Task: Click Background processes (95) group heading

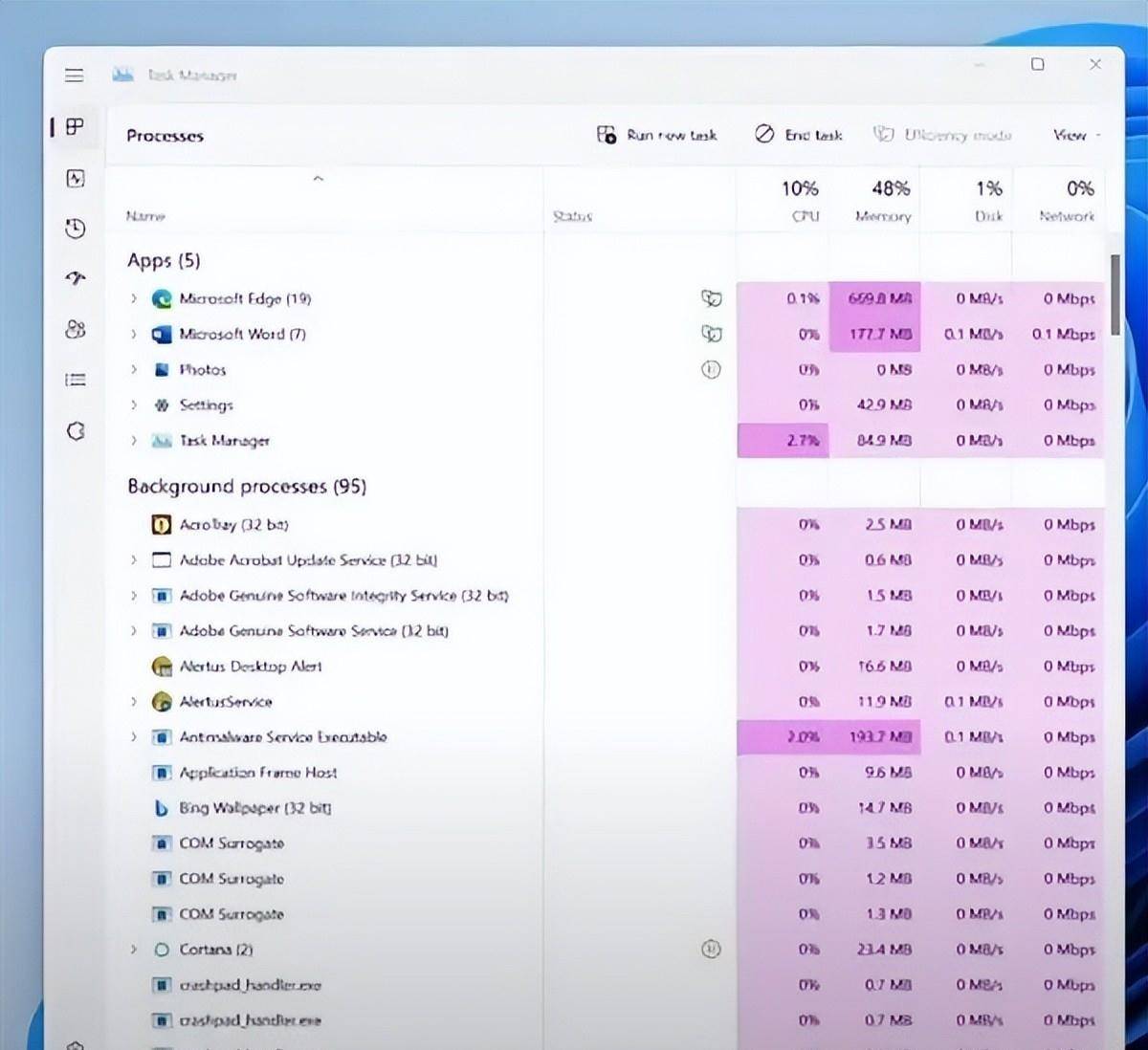Action: pyautogui.click(x=247, y=486)
